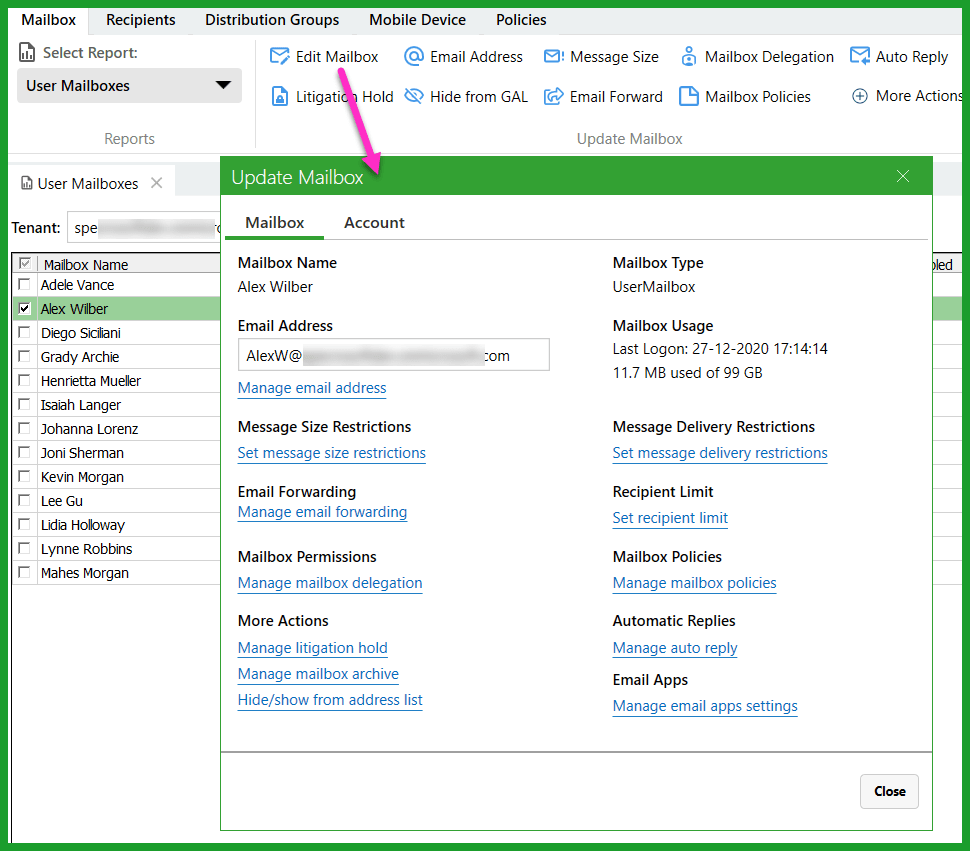
Task: Click the Manage email forwarding link
Action: point(322,512)
